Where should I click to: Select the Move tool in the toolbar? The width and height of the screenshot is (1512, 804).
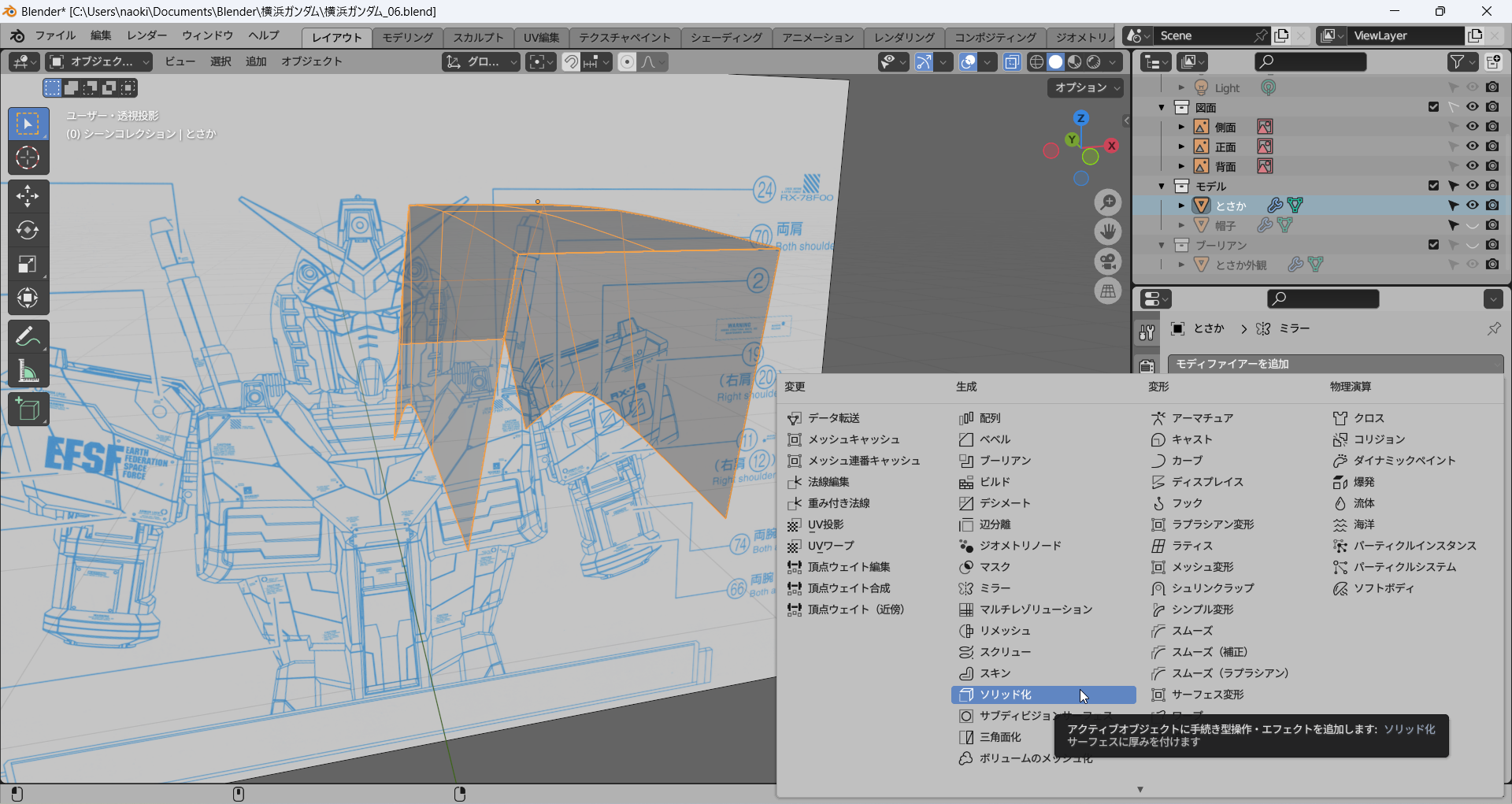click(x=28, y=195)
